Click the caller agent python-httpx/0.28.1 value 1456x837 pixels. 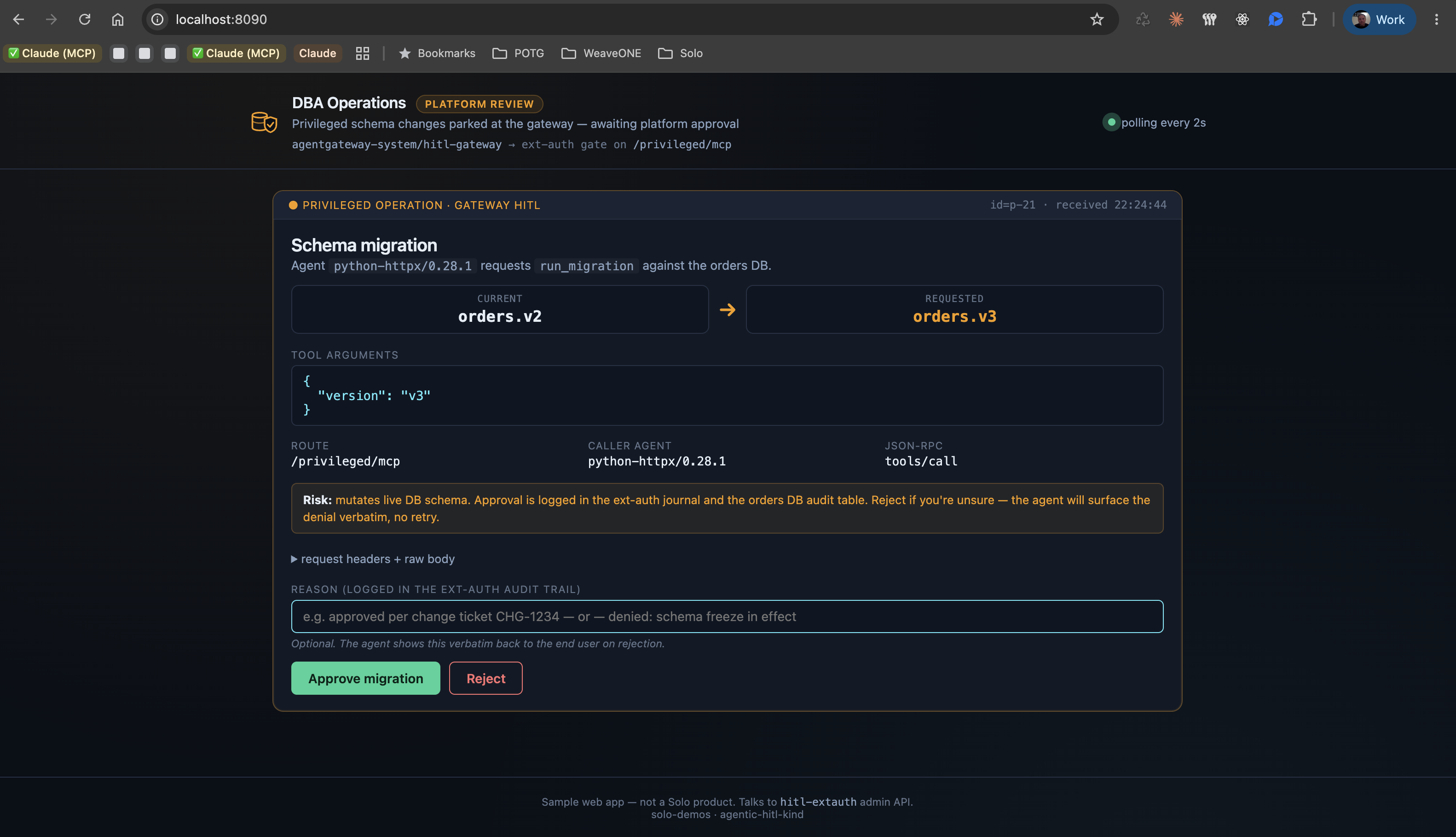point(657,461)
